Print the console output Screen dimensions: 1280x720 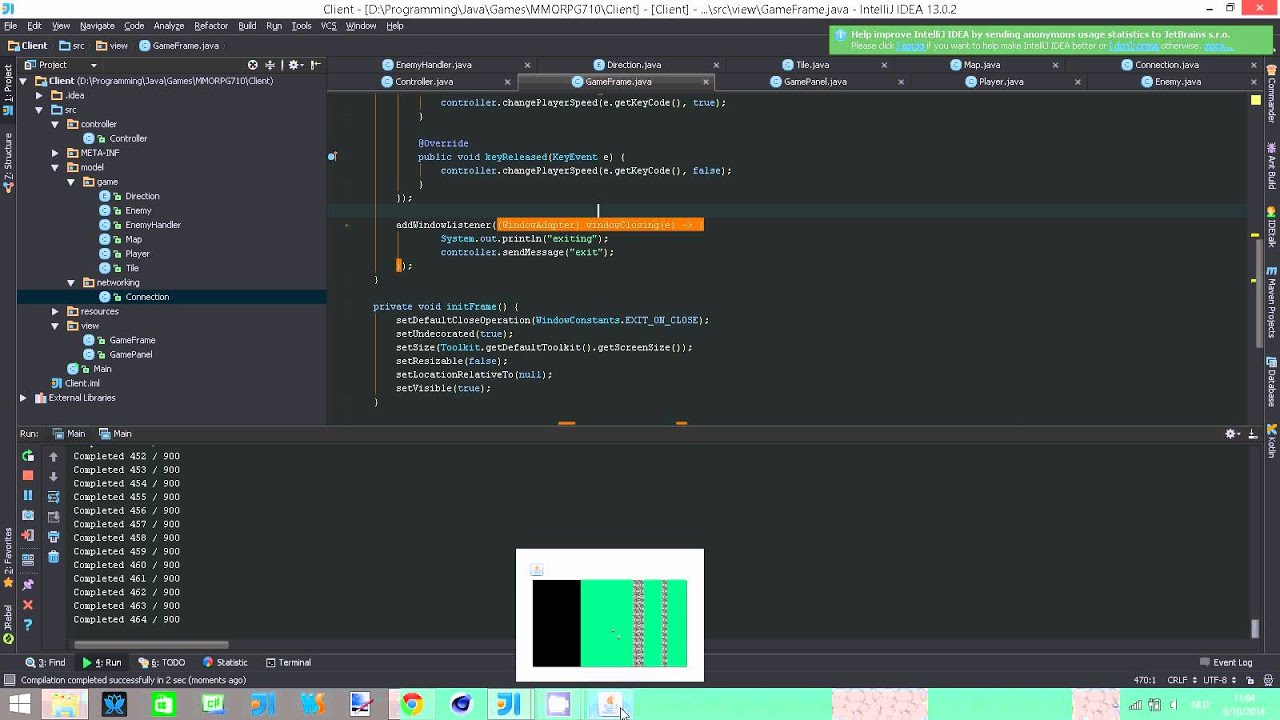(54, 538)
